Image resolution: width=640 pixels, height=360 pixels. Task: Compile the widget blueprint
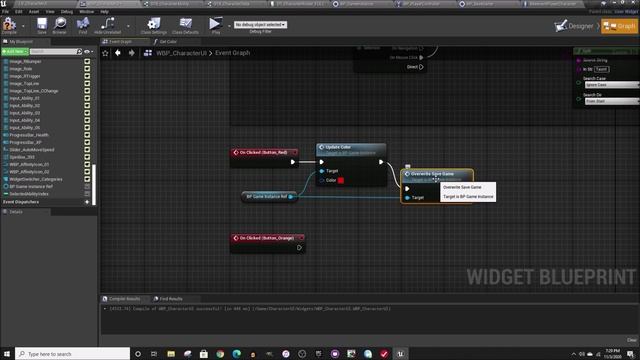pyautogui.click(x=9, y=26)
